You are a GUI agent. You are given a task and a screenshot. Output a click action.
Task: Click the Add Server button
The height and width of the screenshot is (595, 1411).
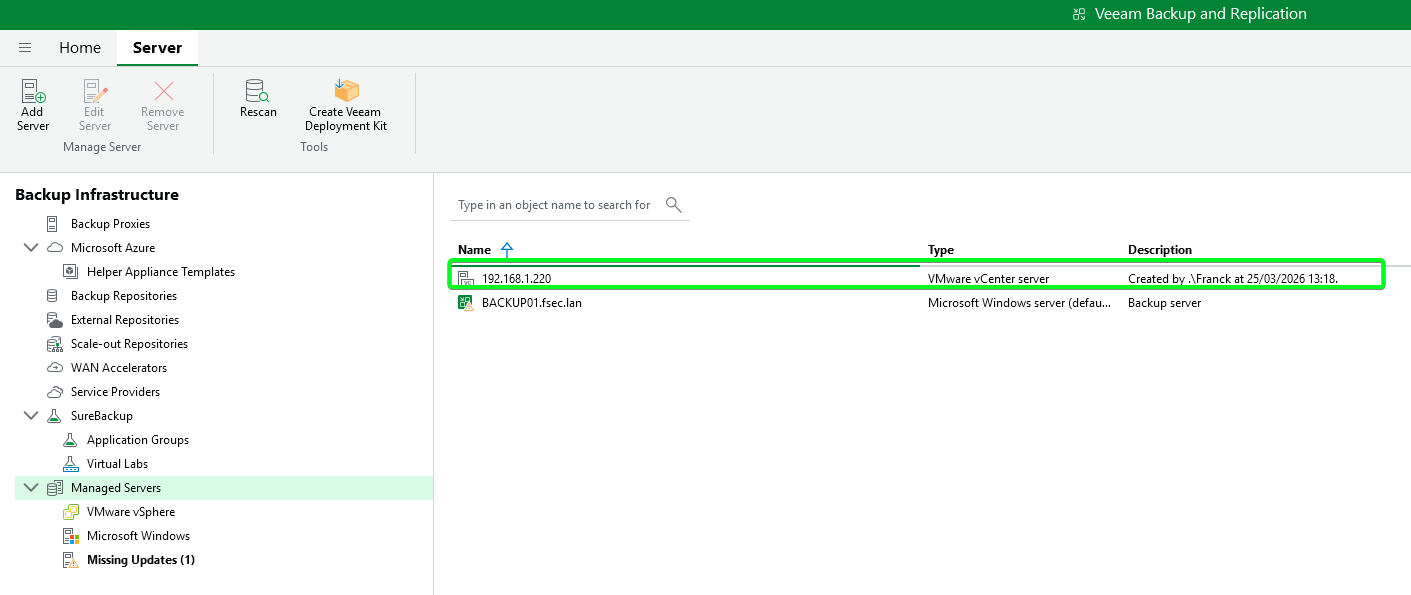pos(33,106)
